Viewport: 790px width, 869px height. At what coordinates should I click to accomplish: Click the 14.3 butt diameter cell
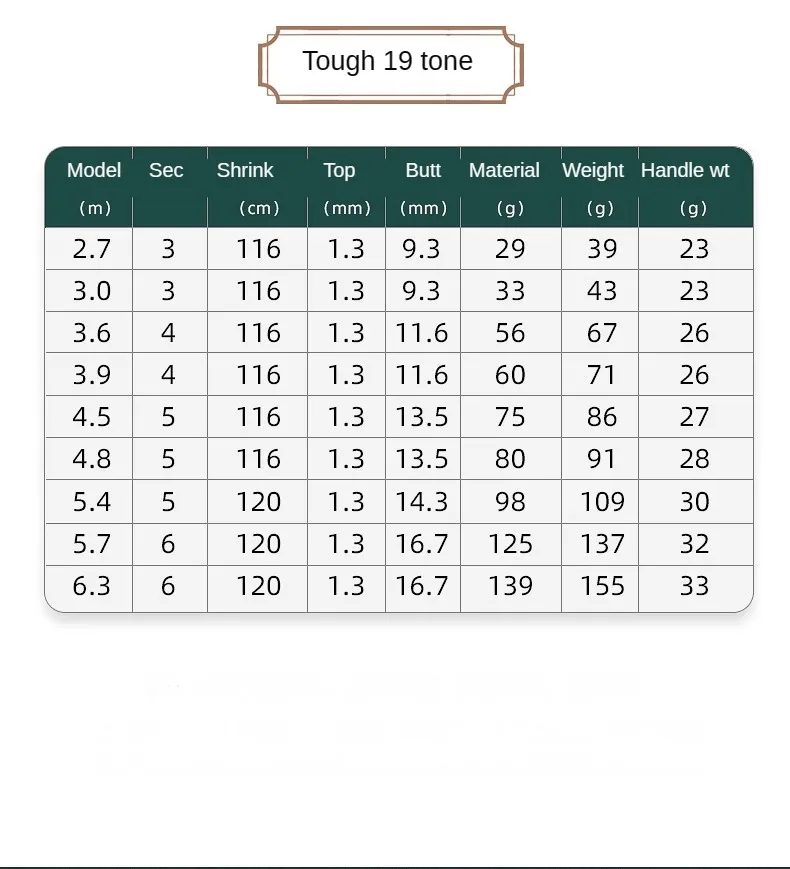422,502
